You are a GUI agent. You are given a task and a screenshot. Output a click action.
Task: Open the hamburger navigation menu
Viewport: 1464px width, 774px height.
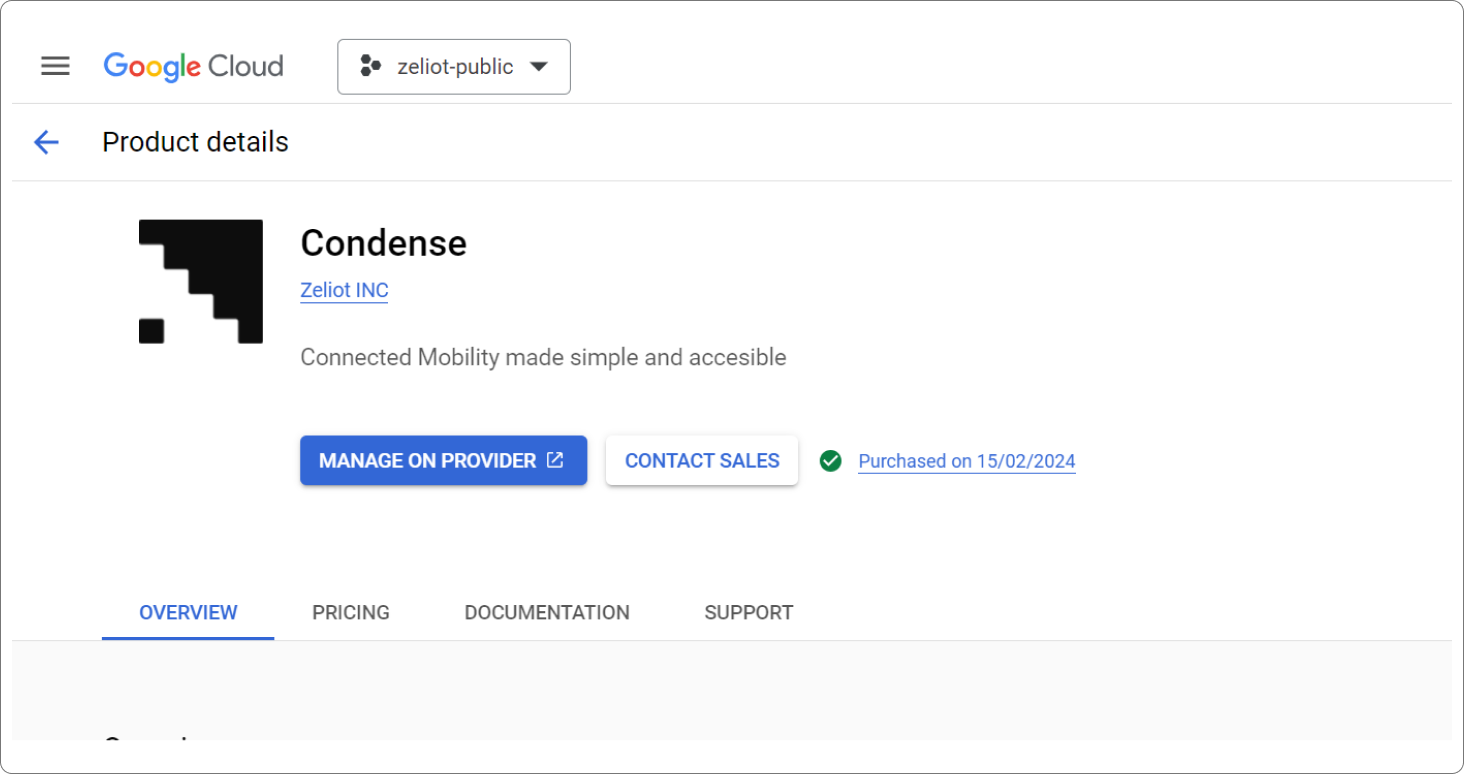(x=55, y=66)
